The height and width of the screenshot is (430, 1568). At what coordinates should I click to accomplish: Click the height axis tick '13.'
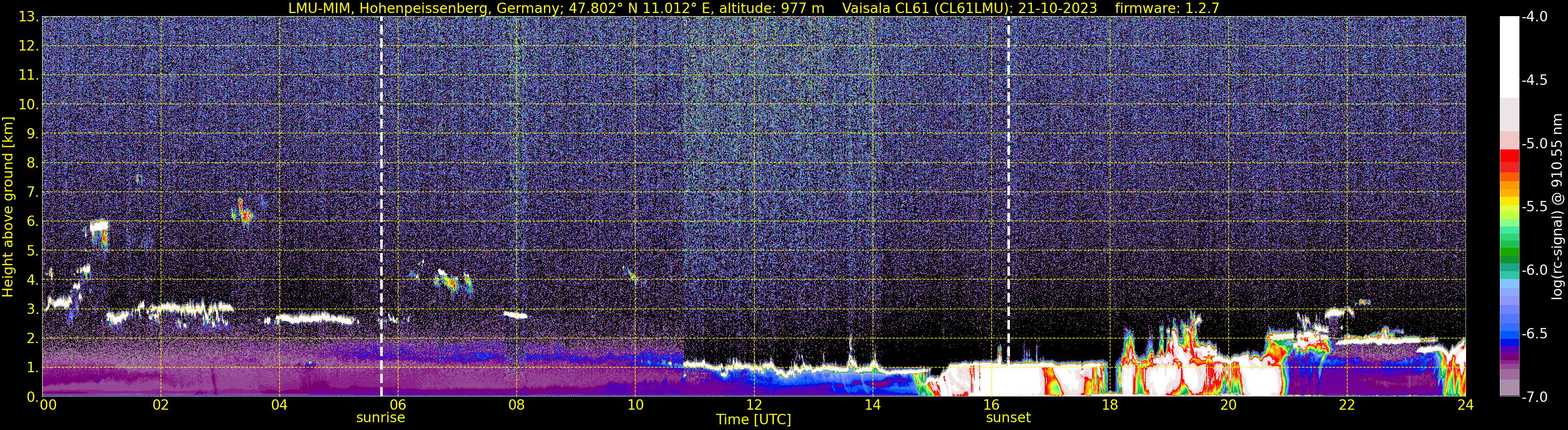click(x=28, y=17)
